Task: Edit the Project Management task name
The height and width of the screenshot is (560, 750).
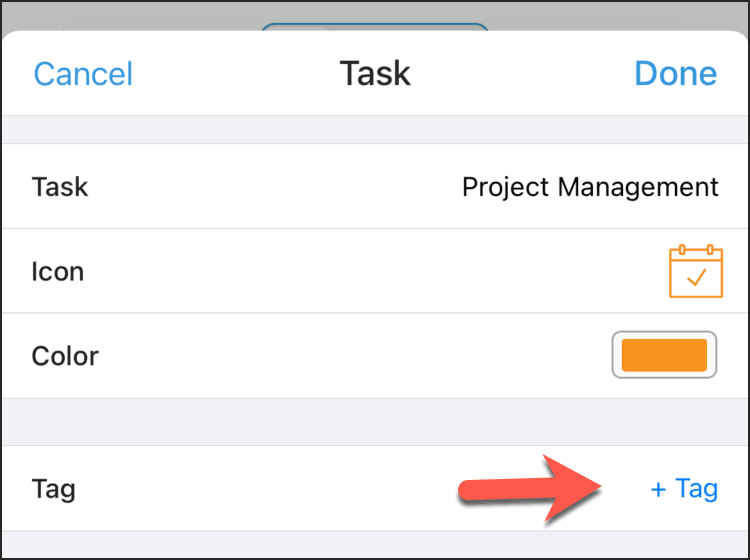Action: (x=590, y=187)
